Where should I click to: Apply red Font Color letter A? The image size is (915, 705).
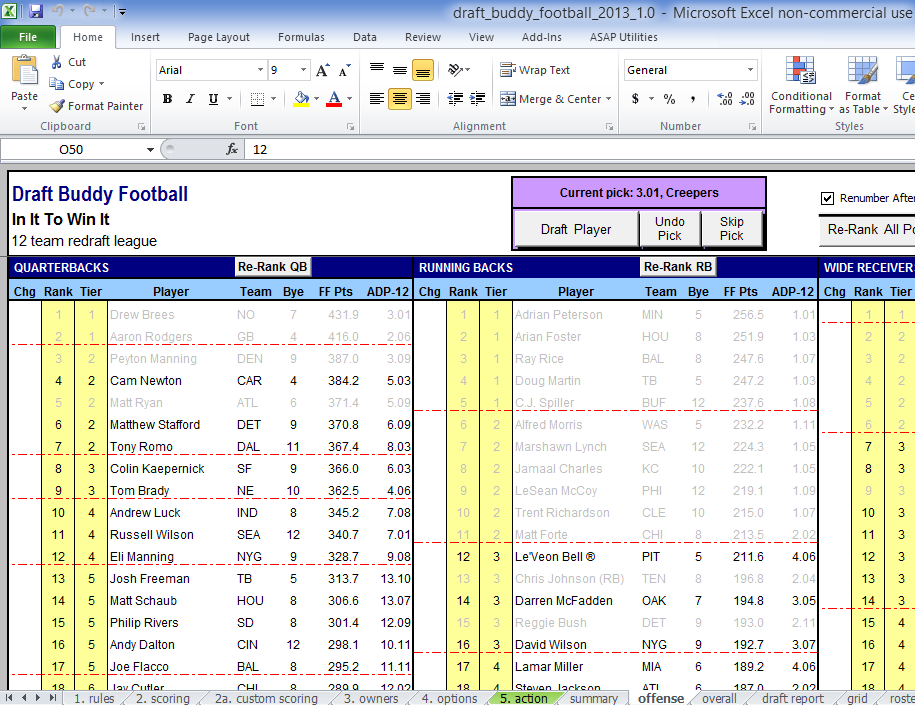coord(334,99)
